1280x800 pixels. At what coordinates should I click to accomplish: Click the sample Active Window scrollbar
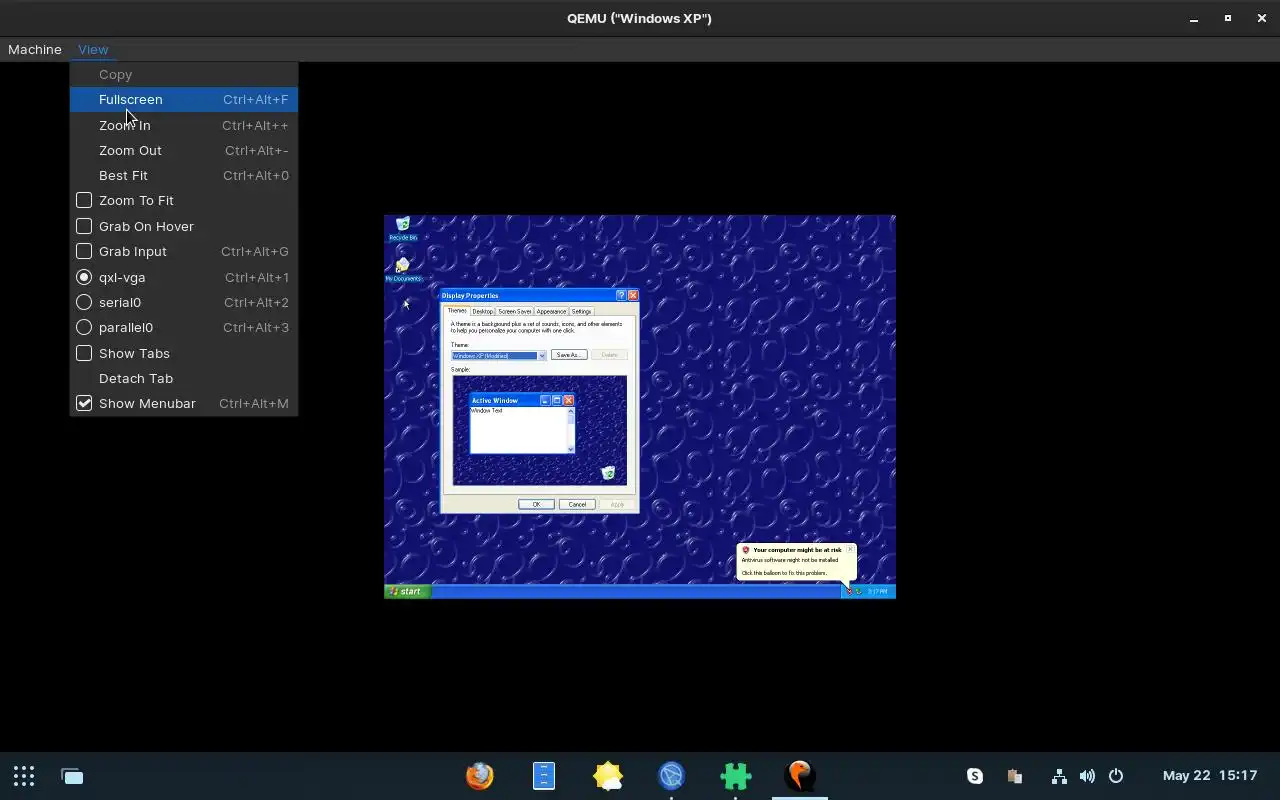[571, 430]
